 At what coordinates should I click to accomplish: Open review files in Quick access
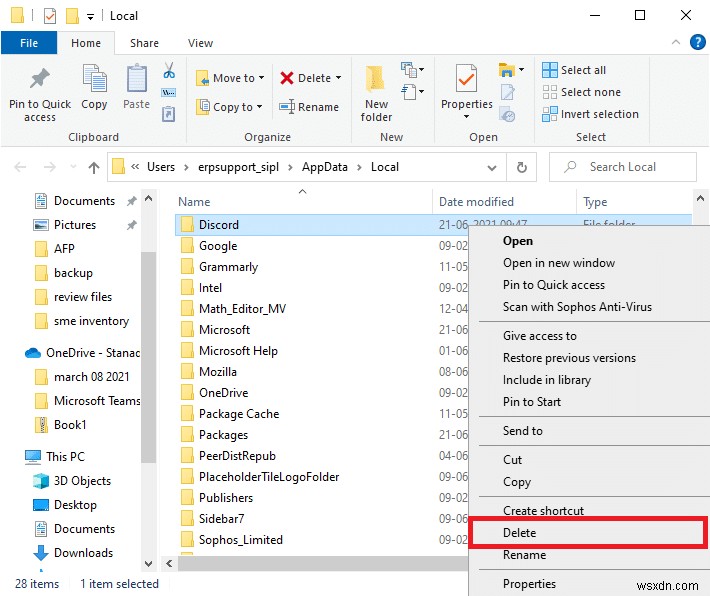point(73,297)
